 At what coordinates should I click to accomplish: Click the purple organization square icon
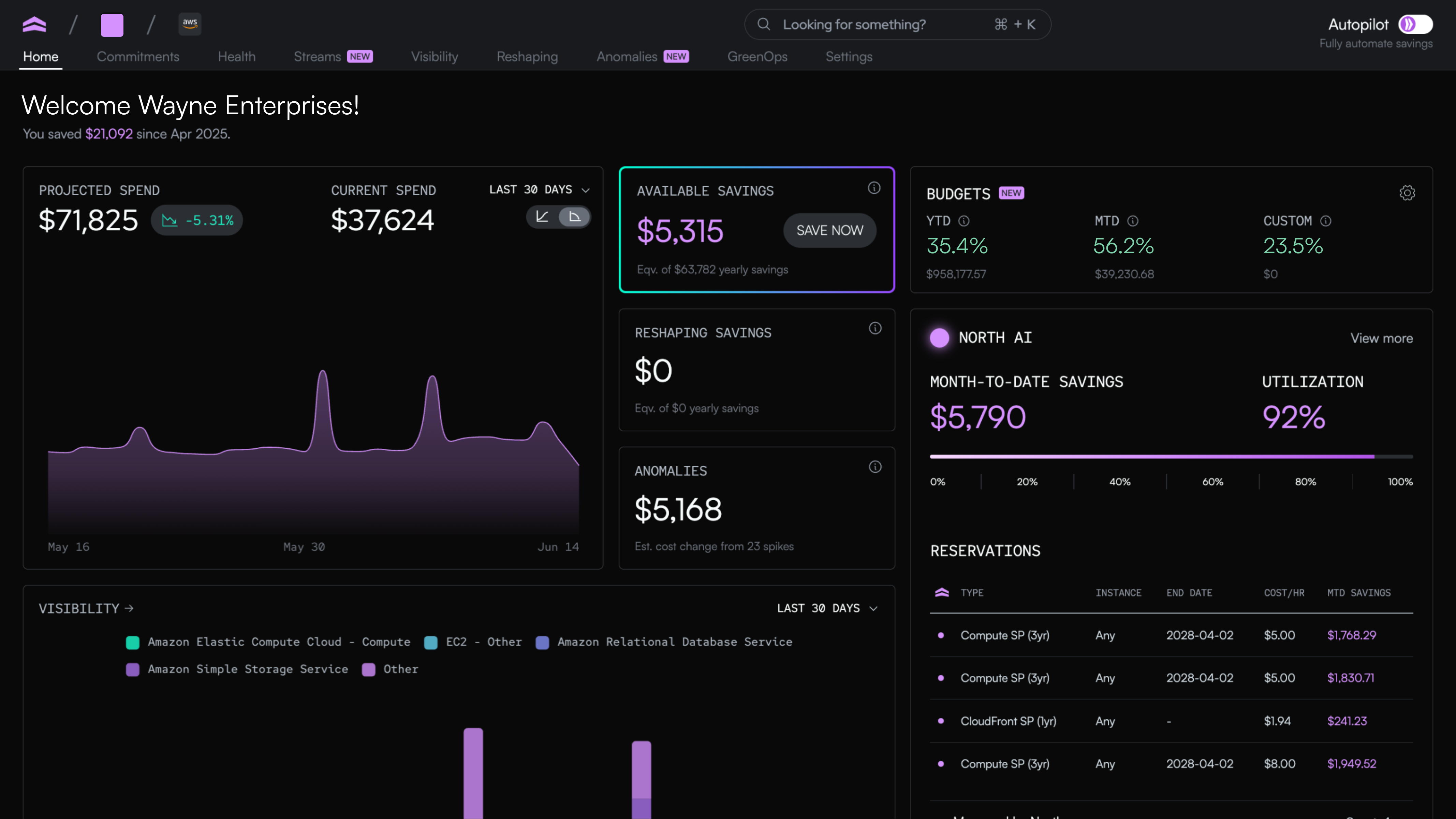click(x=112, y=25)
